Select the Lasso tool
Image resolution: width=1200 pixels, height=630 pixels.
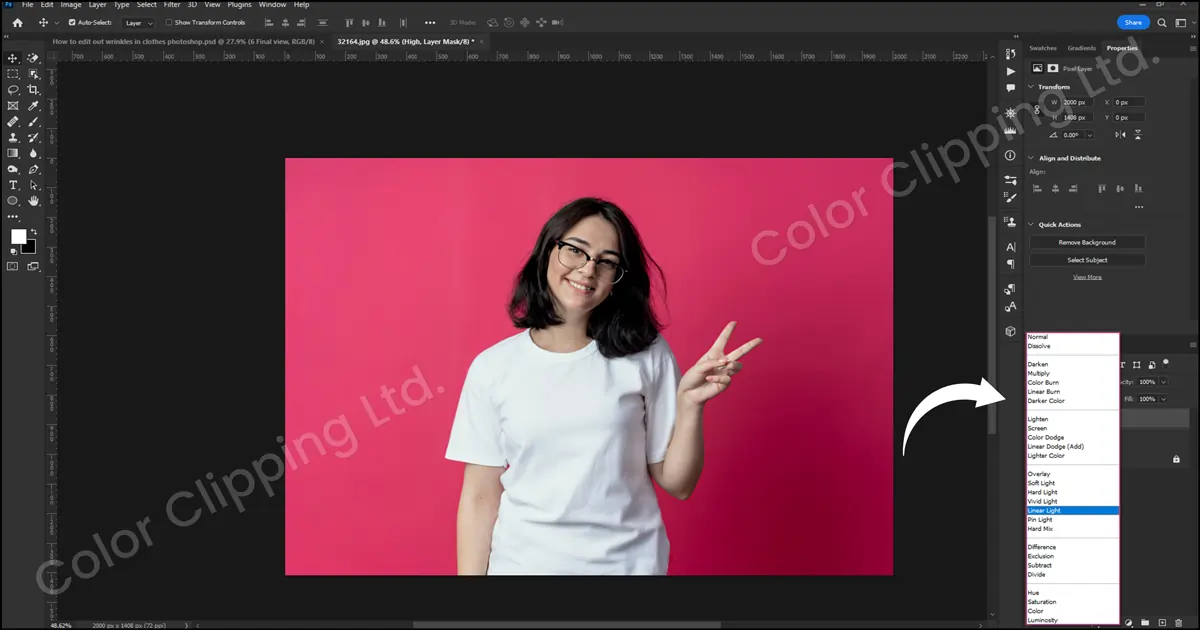(13, 90)
